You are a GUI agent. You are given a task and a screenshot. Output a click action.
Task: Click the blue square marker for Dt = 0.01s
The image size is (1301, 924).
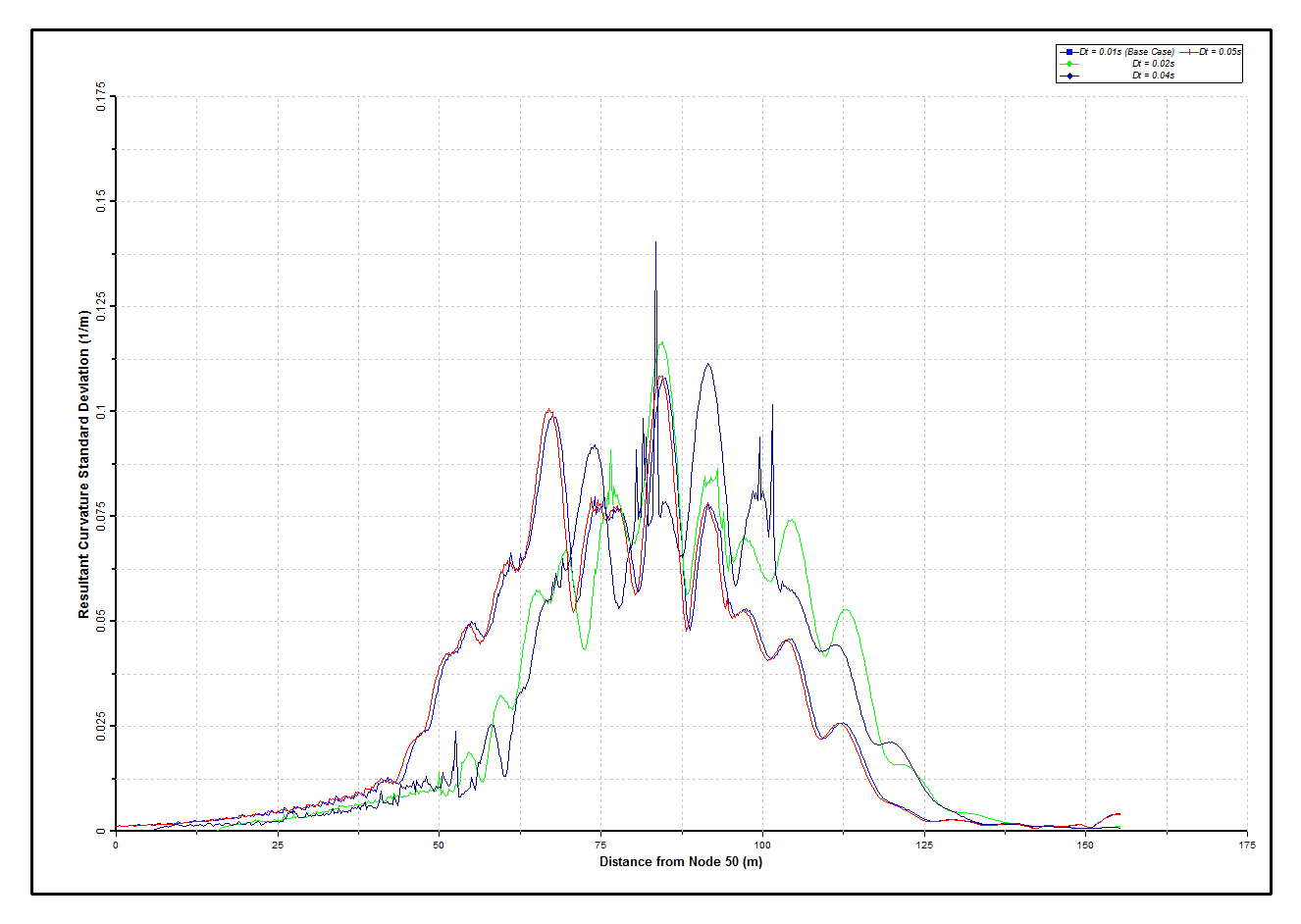[x=1069, y=51]
